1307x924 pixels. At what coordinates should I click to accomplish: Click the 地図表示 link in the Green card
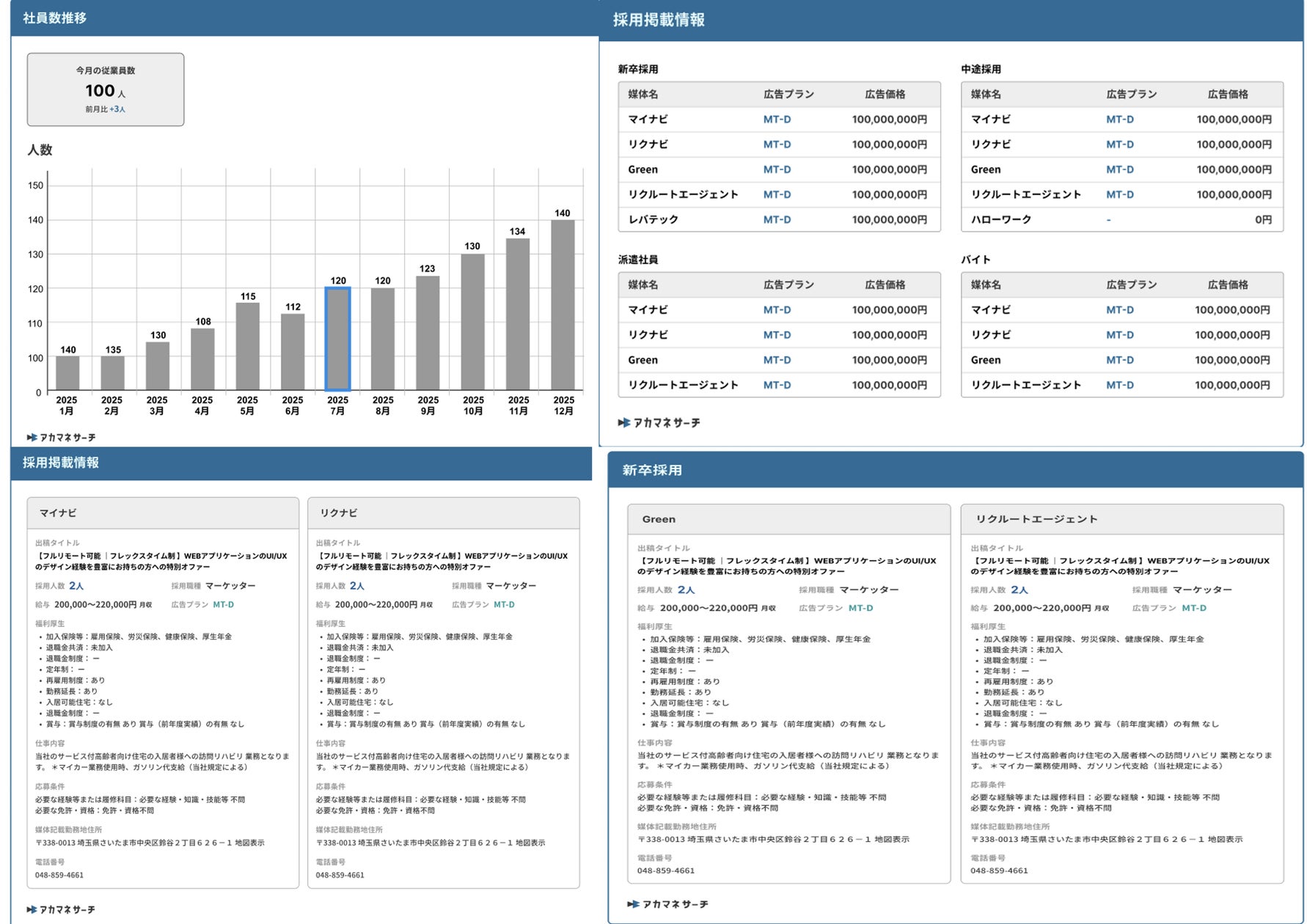pos(892,840)
